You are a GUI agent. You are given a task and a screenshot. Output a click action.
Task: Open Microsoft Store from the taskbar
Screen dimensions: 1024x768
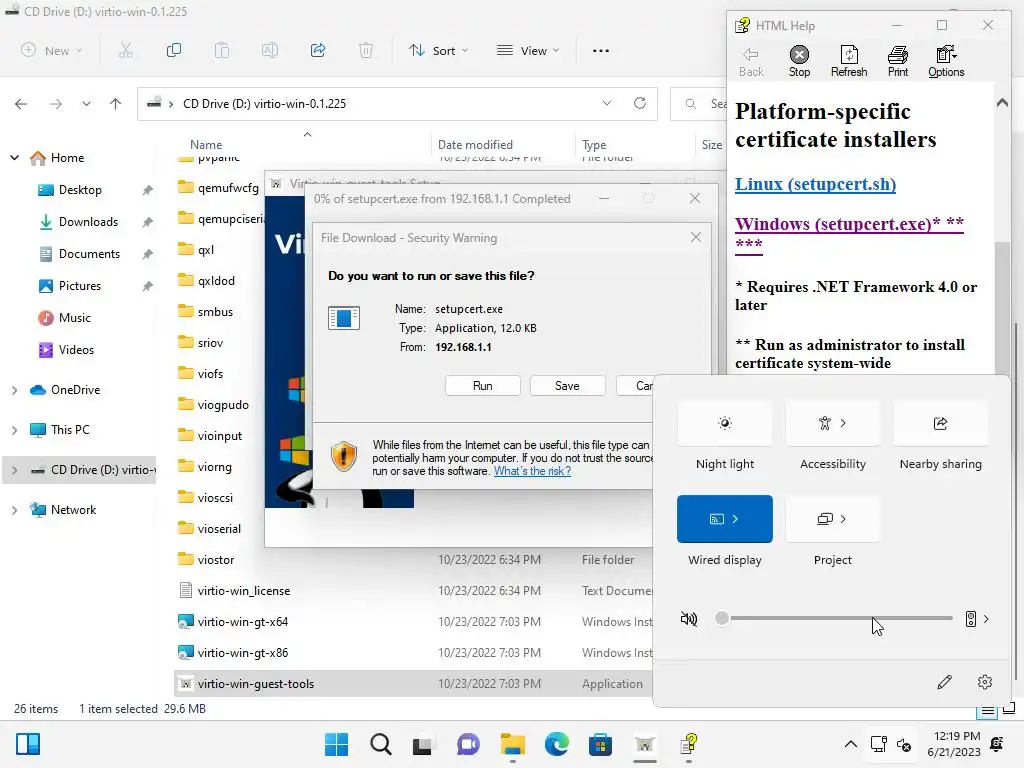[600, 744]
